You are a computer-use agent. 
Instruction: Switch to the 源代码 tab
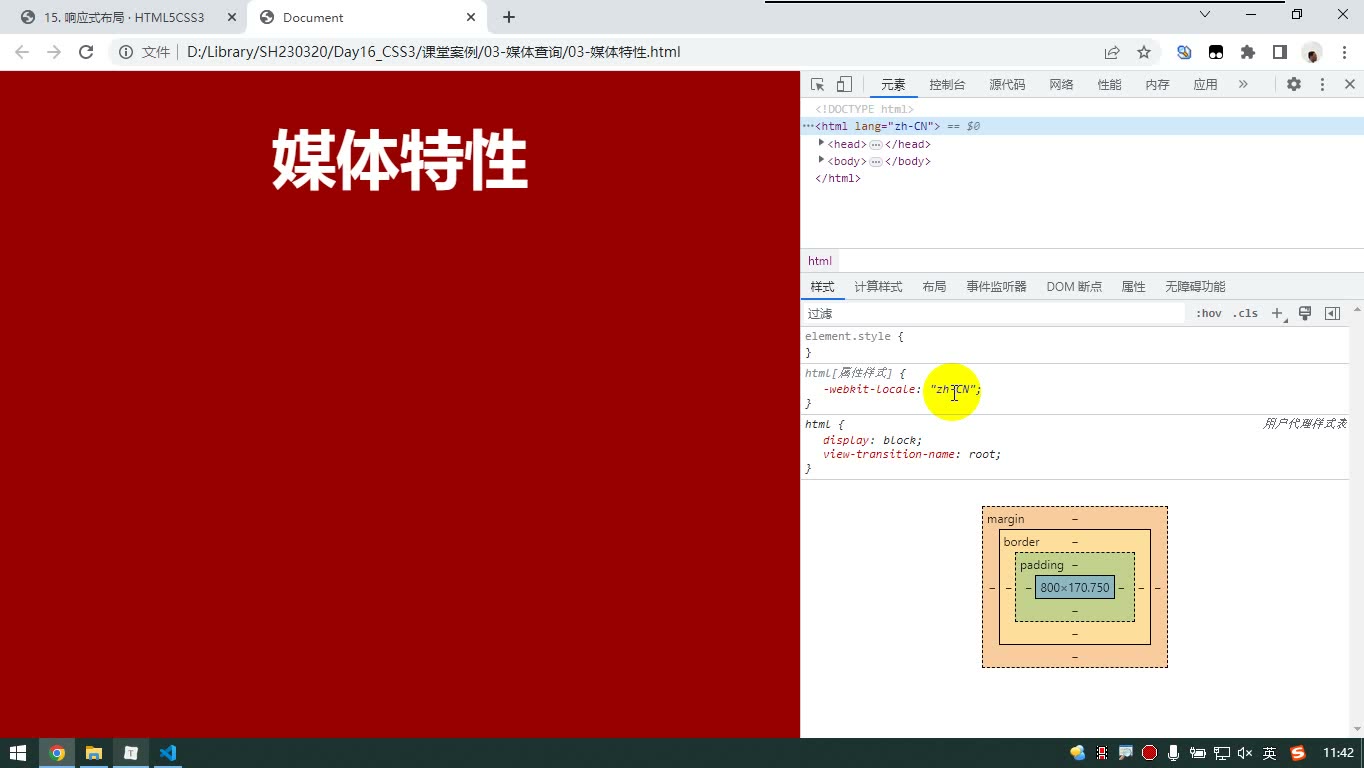[1007, 85]
